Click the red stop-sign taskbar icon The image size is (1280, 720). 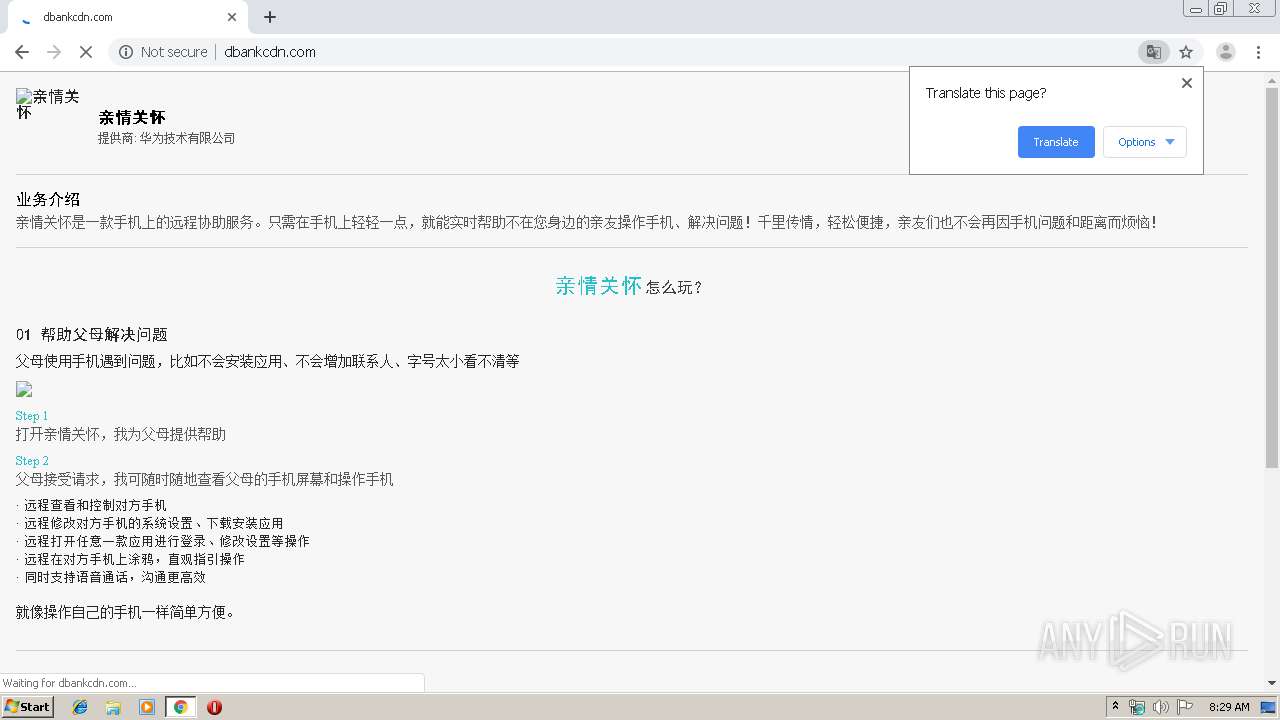[x=214, y=707]
